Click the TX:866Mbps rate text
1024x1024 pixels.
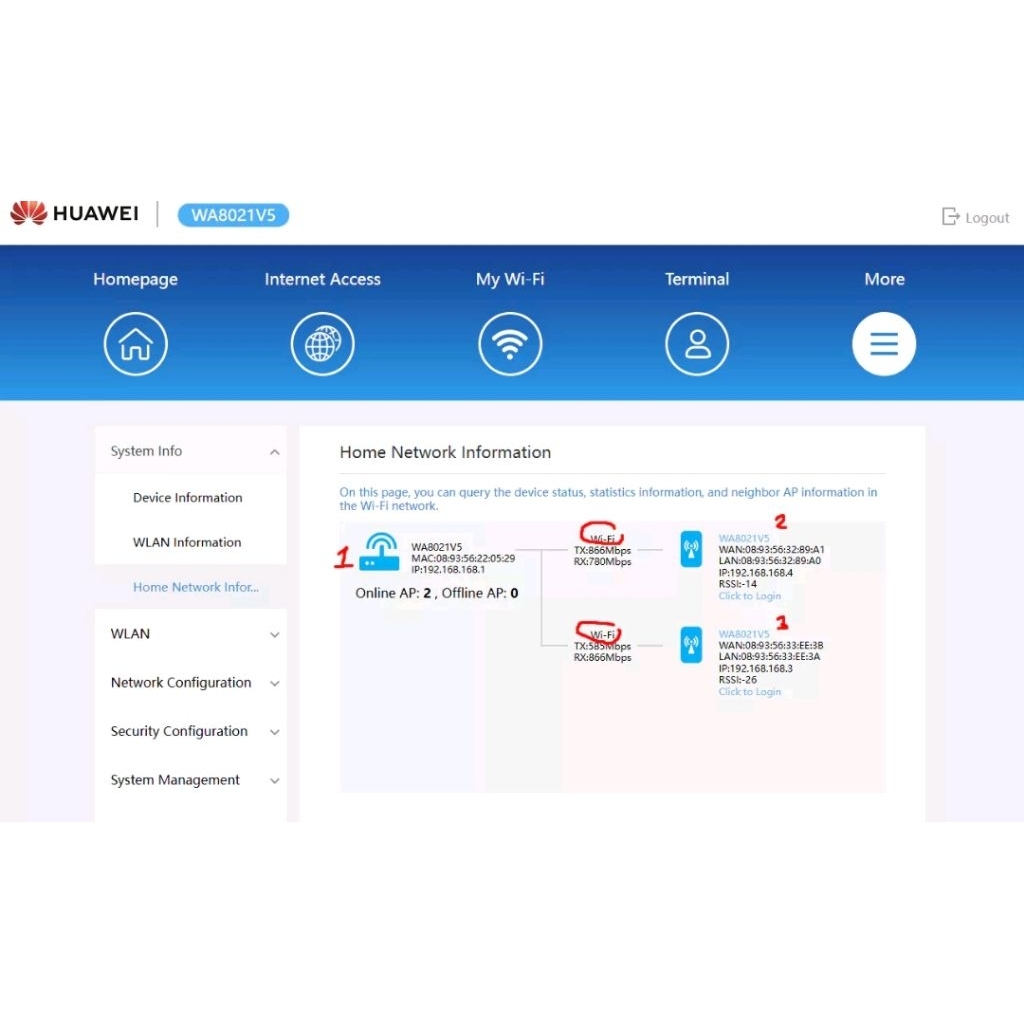pos(602,551)
